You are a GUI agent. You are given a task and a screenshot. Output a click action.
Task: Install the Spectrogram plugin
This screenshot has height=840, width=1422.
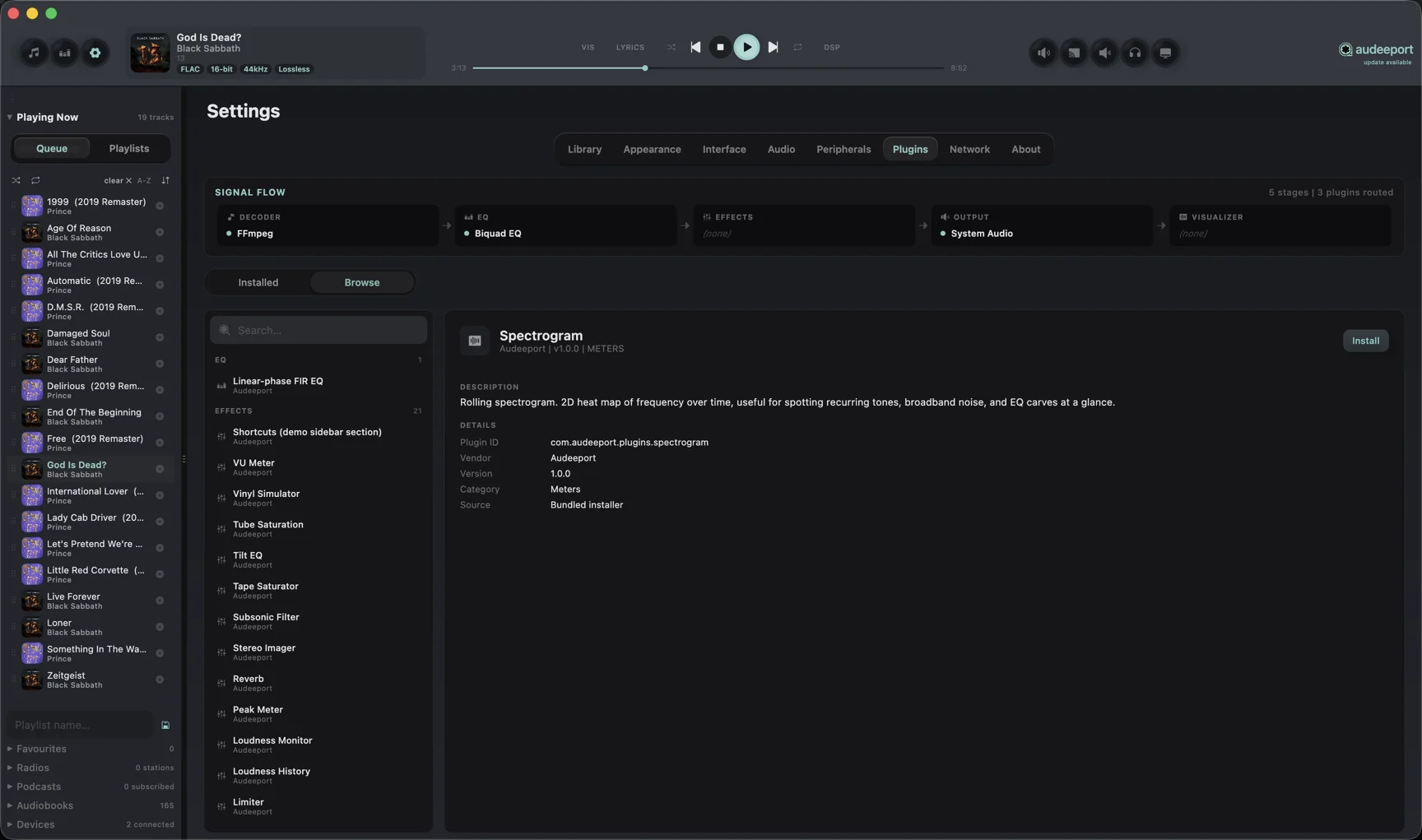coord(1365,341)
